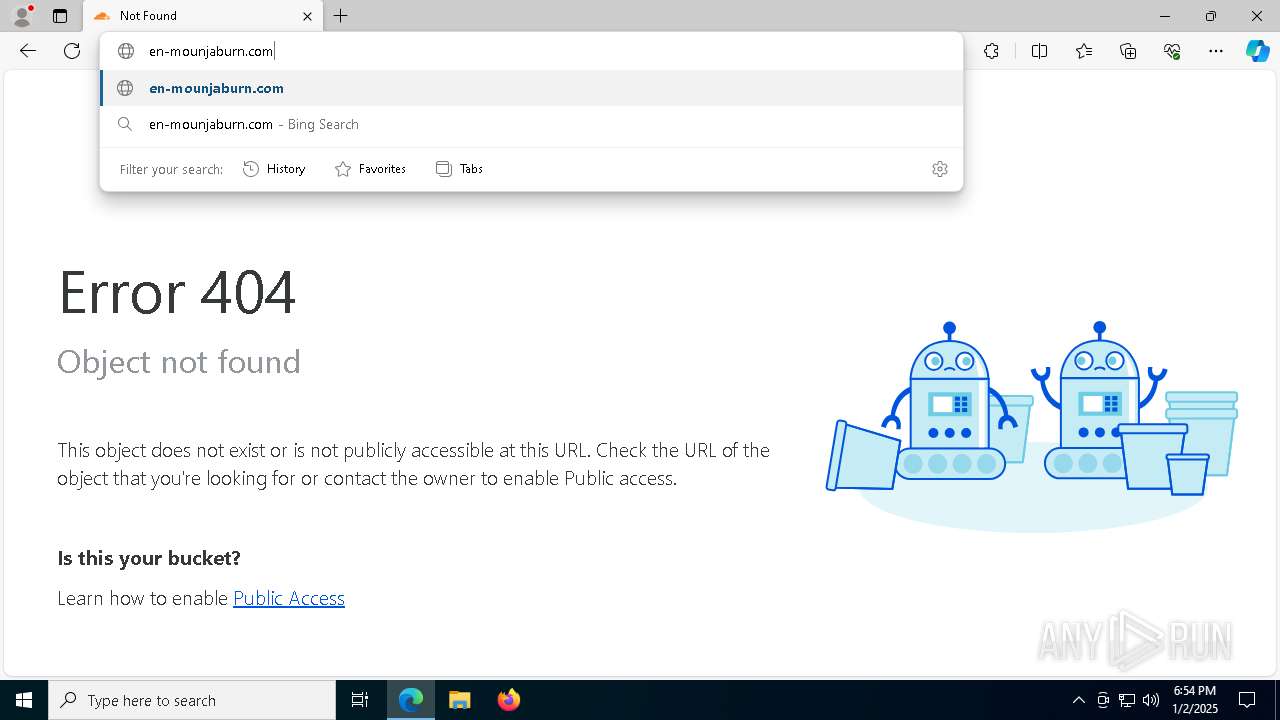Select the Not Found tab
Image resolution: width=1280 pixels, height=720 pixels.
(203, 16)
